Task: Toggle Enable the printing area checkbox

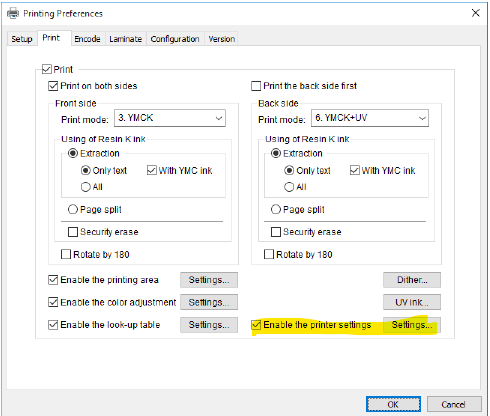Action: point(53,280)
